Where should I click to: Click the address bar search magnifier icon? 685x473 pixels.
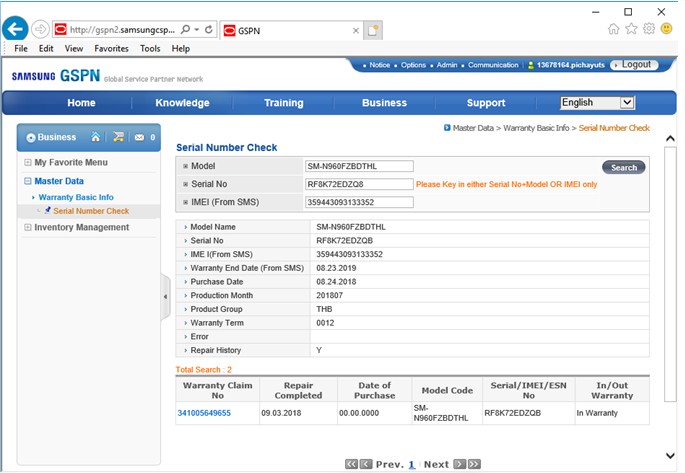coord(185,29)
